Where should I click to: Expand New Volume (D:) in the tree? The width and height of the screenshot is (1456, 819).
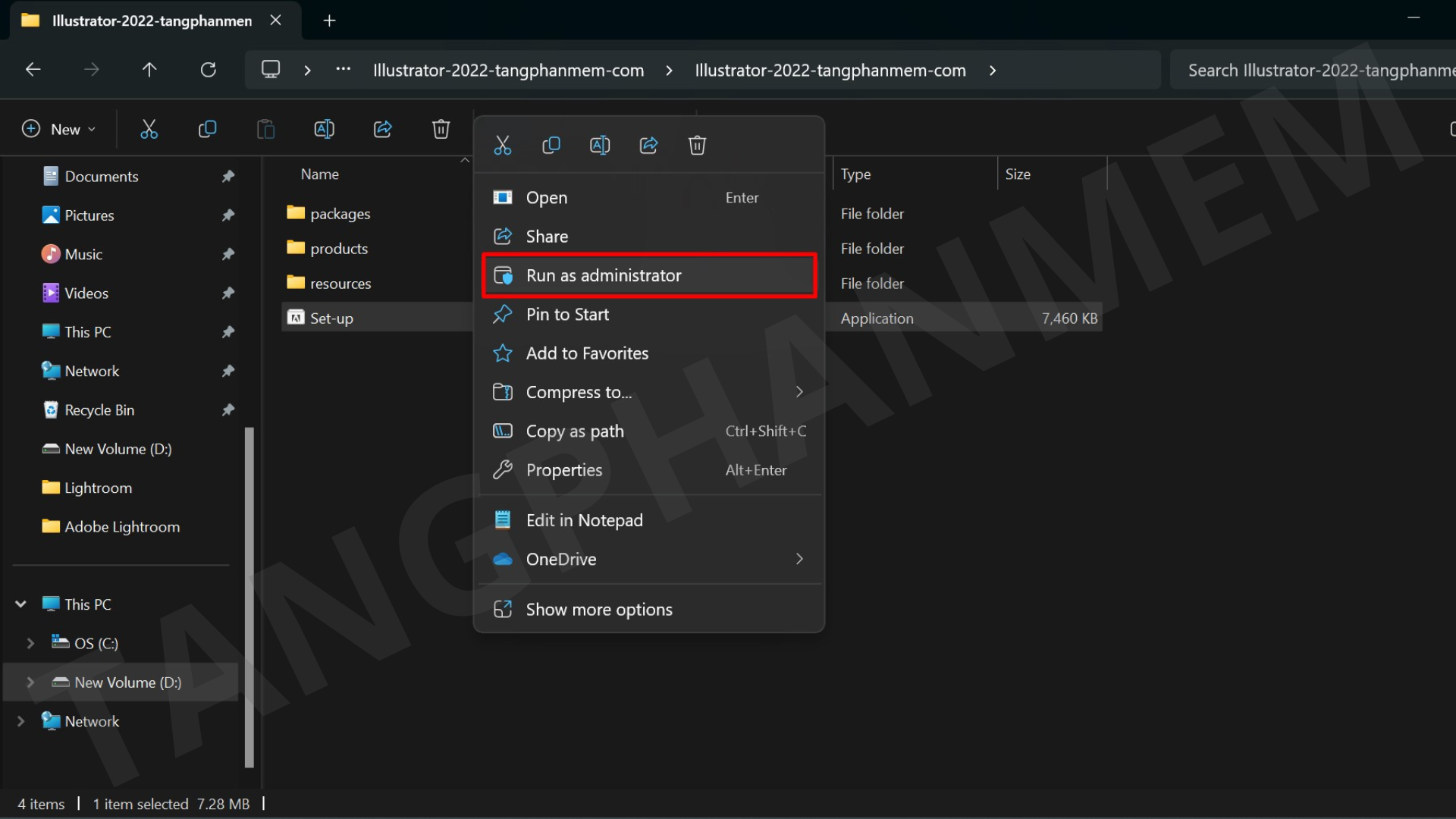click(30, 682)
